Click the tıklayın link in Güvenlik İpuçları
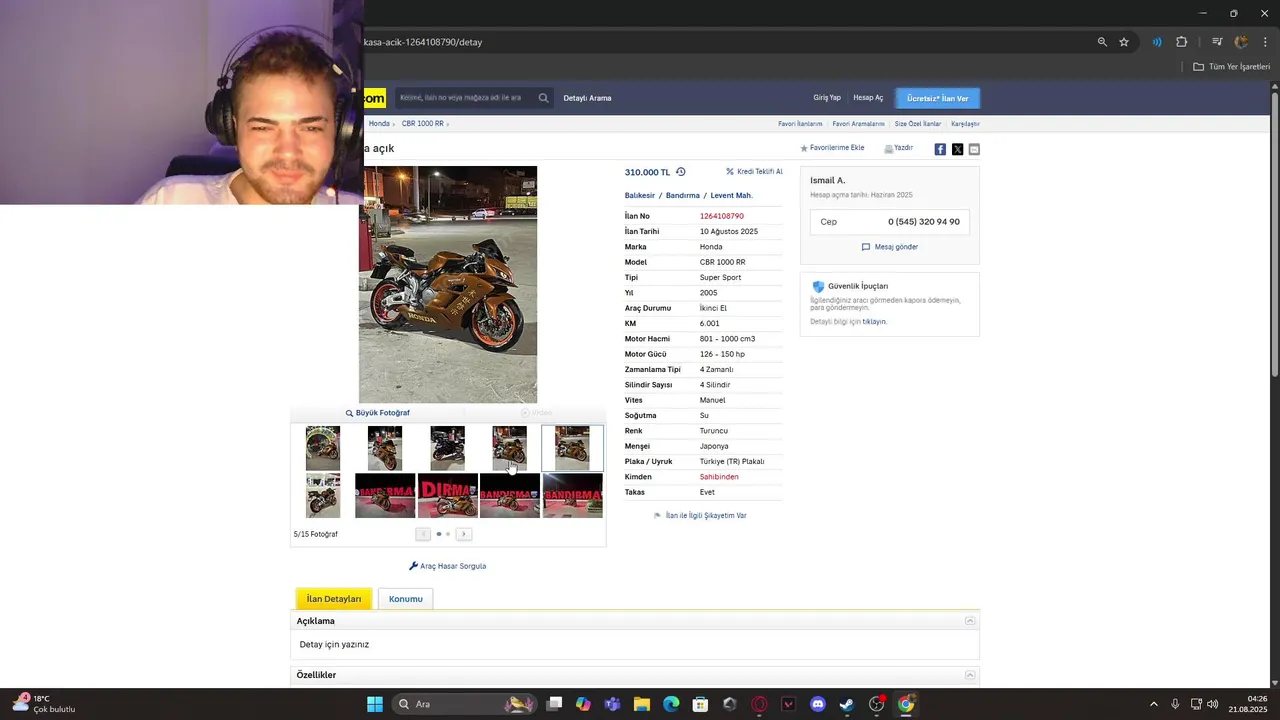Screen dimensions: 1280x720 point(874,322)
